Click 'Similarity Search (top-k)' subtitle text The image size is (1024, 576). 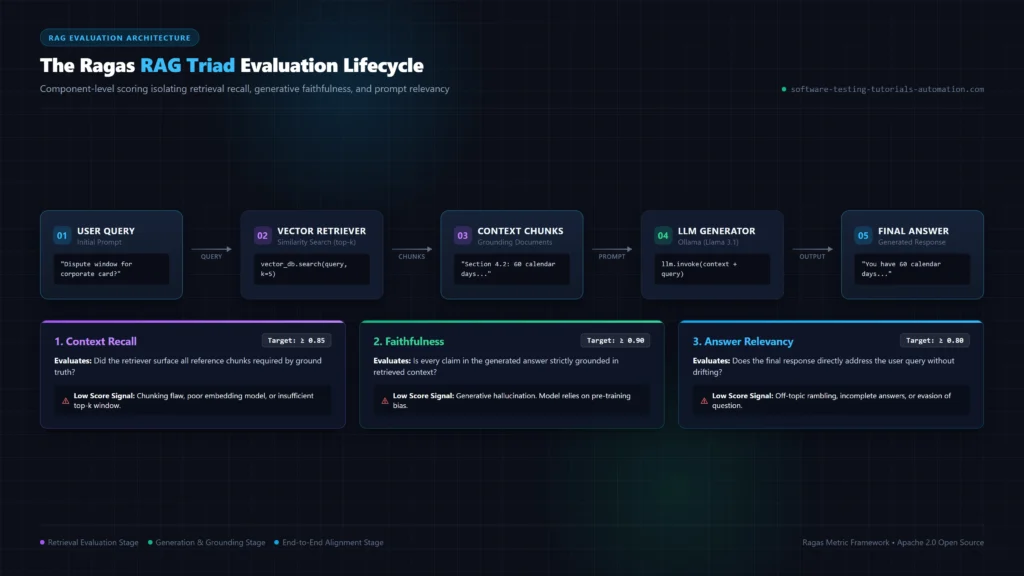[317, 242]
